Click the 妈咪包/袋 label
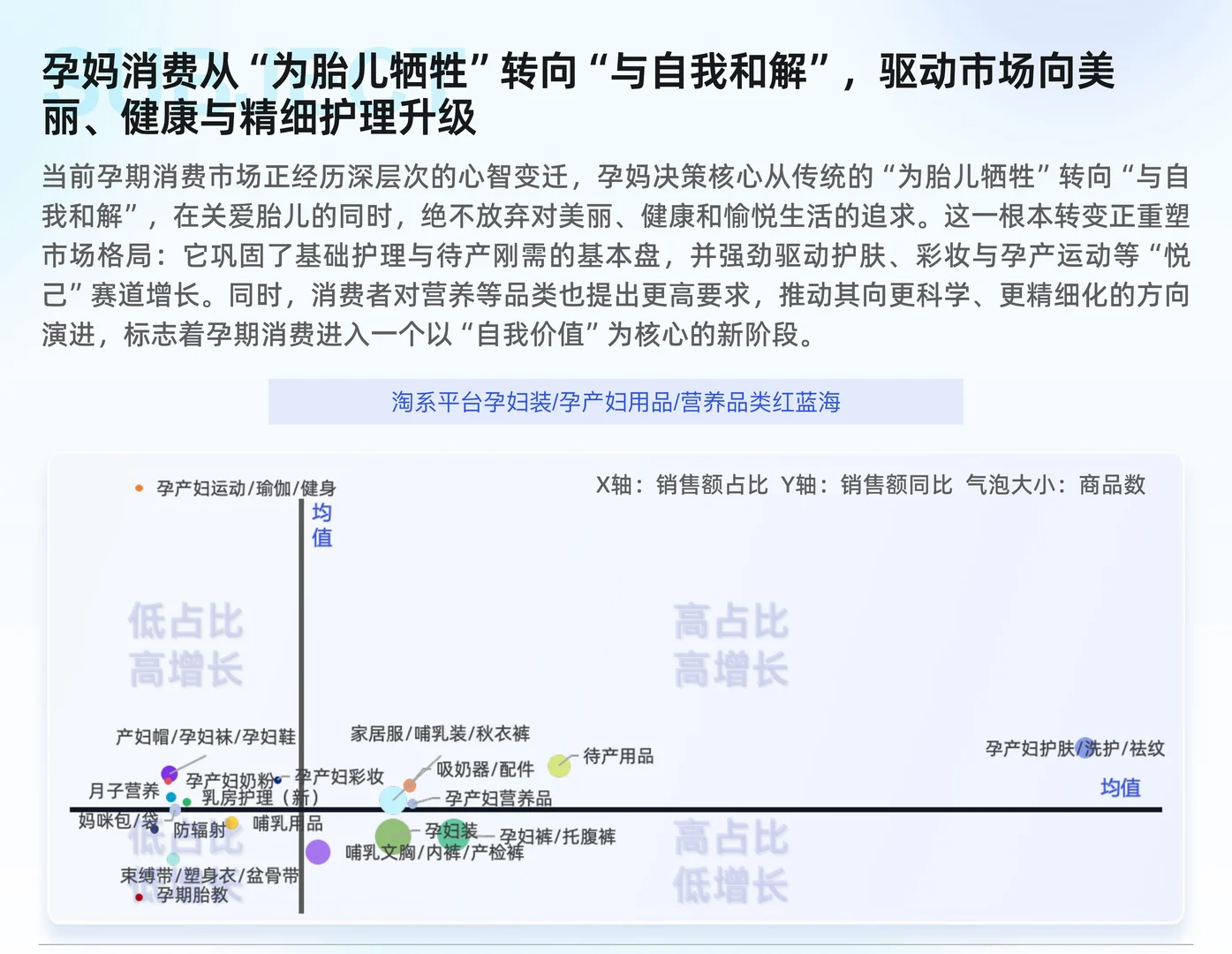The height and width of the screenshot is (954, 1232). [x=118, y=821]
